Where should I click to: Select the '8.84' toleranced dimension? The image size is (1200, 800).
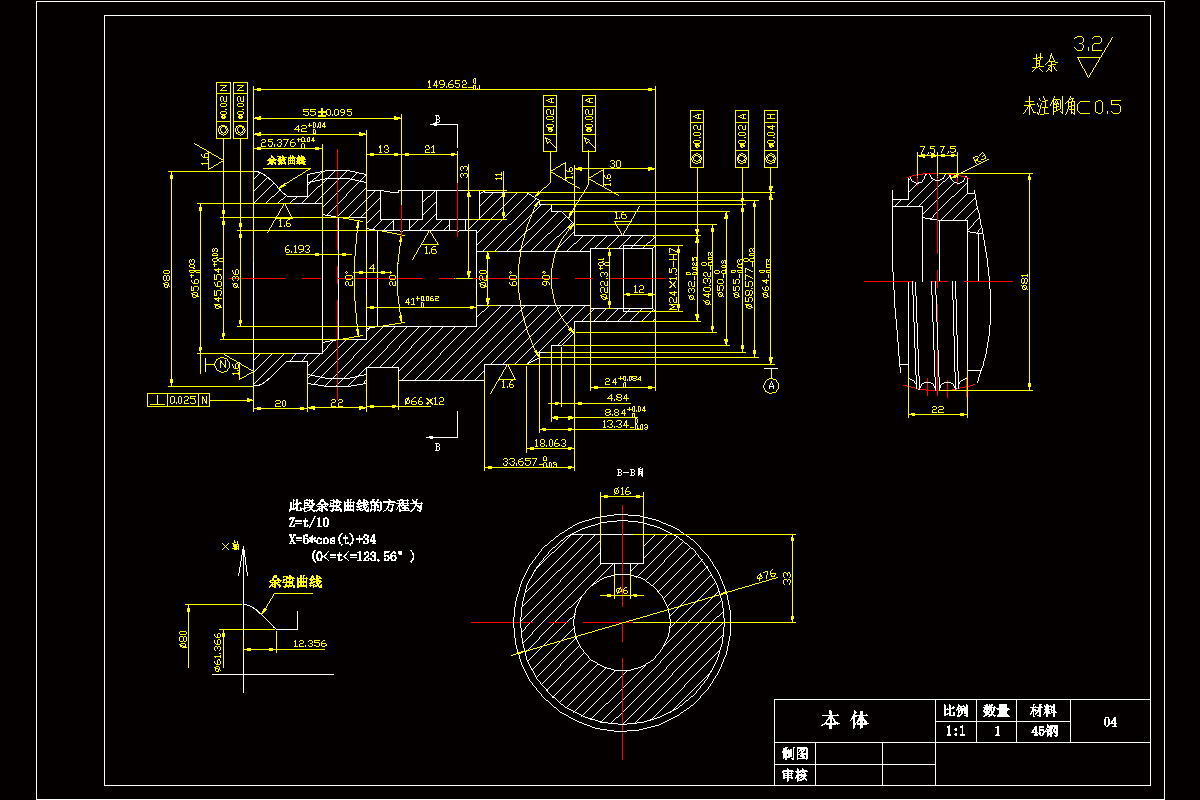pyautogui.click(x=625, y=411)
